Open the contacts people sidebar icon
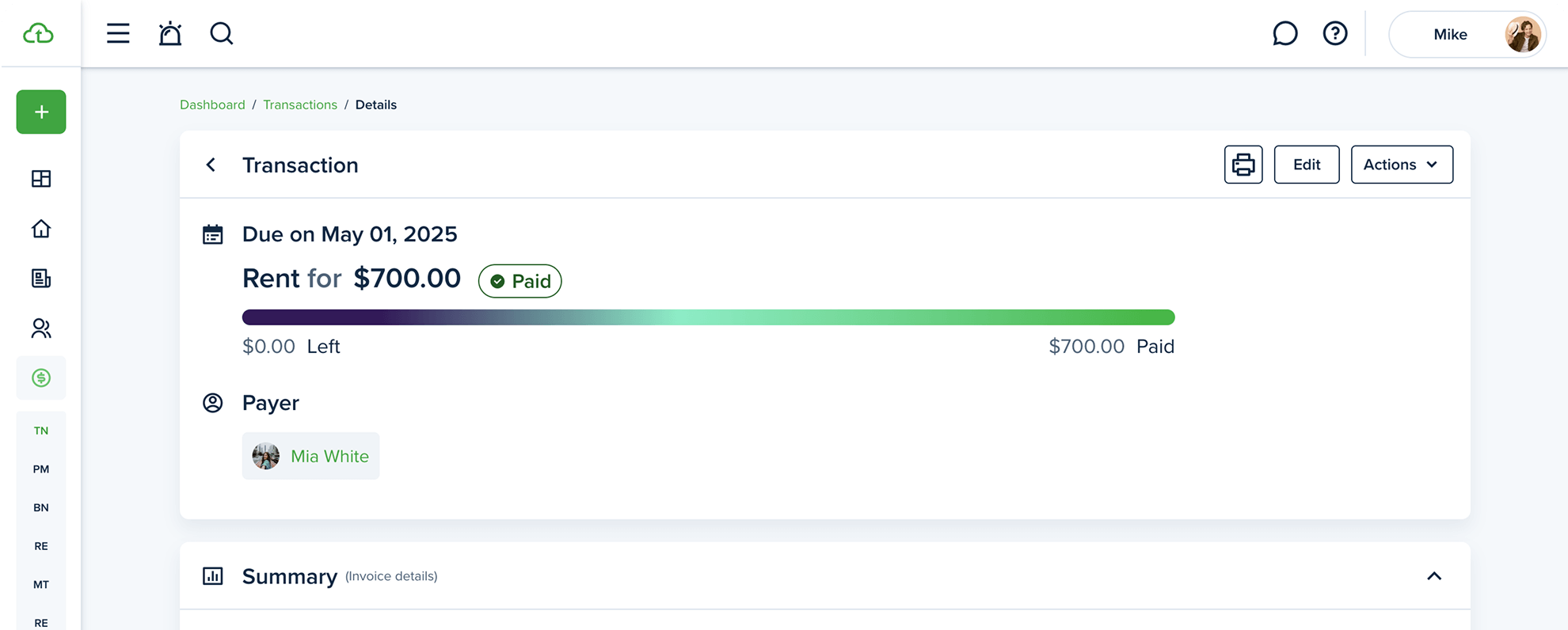Viewport: 1568px width, 630px height. point(41,328)
